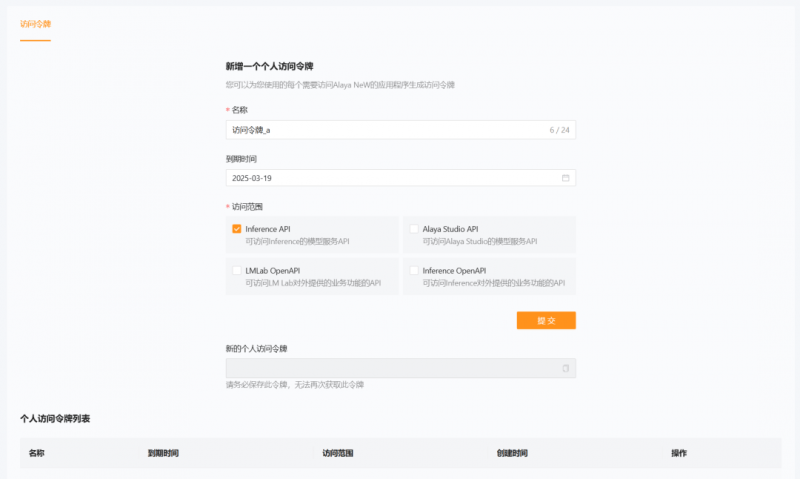The image size is (800, 479).
Task: Check the LMLab OpenAPI checkbox
Action: coord(237,271)
